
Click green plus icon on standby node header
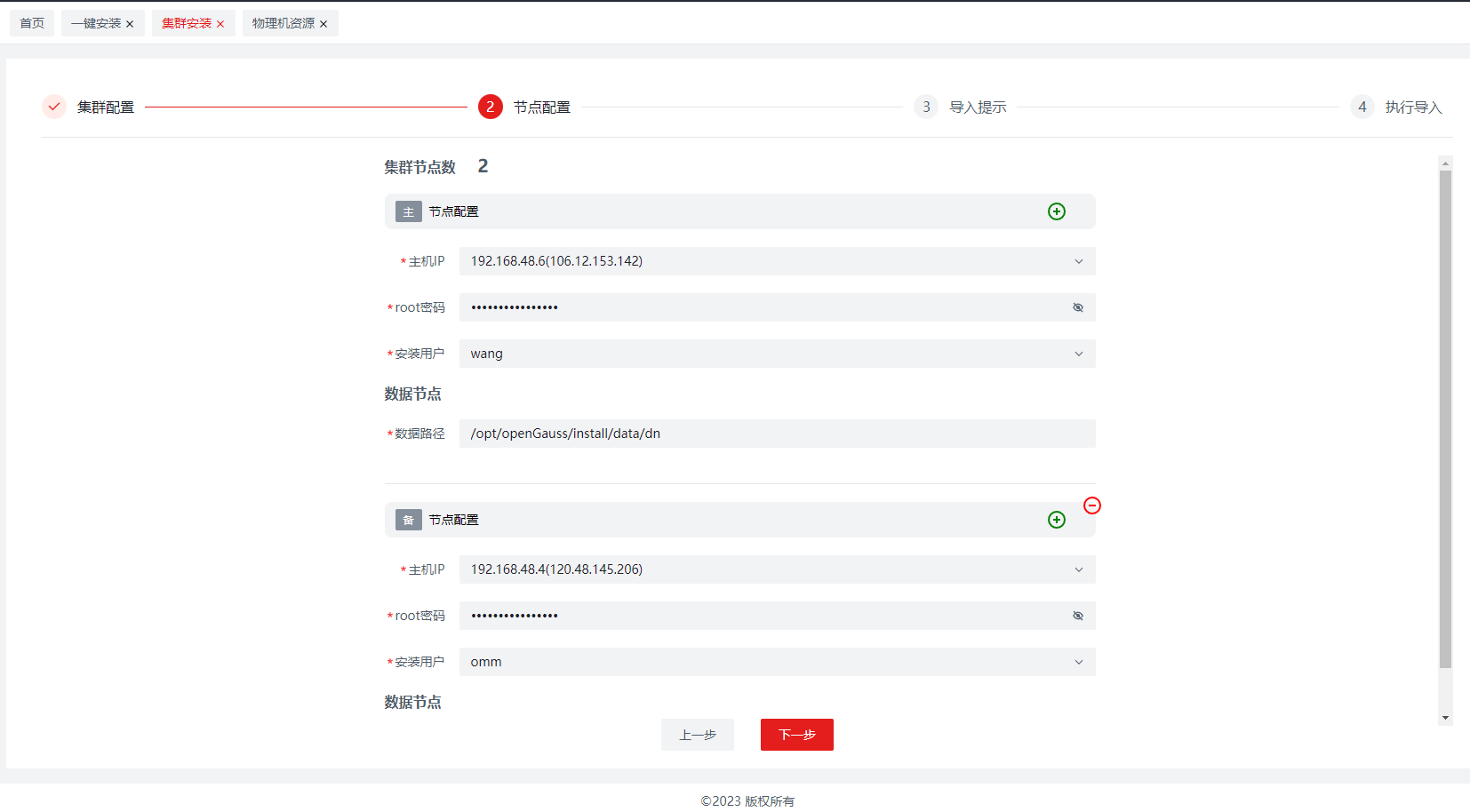1056,520
